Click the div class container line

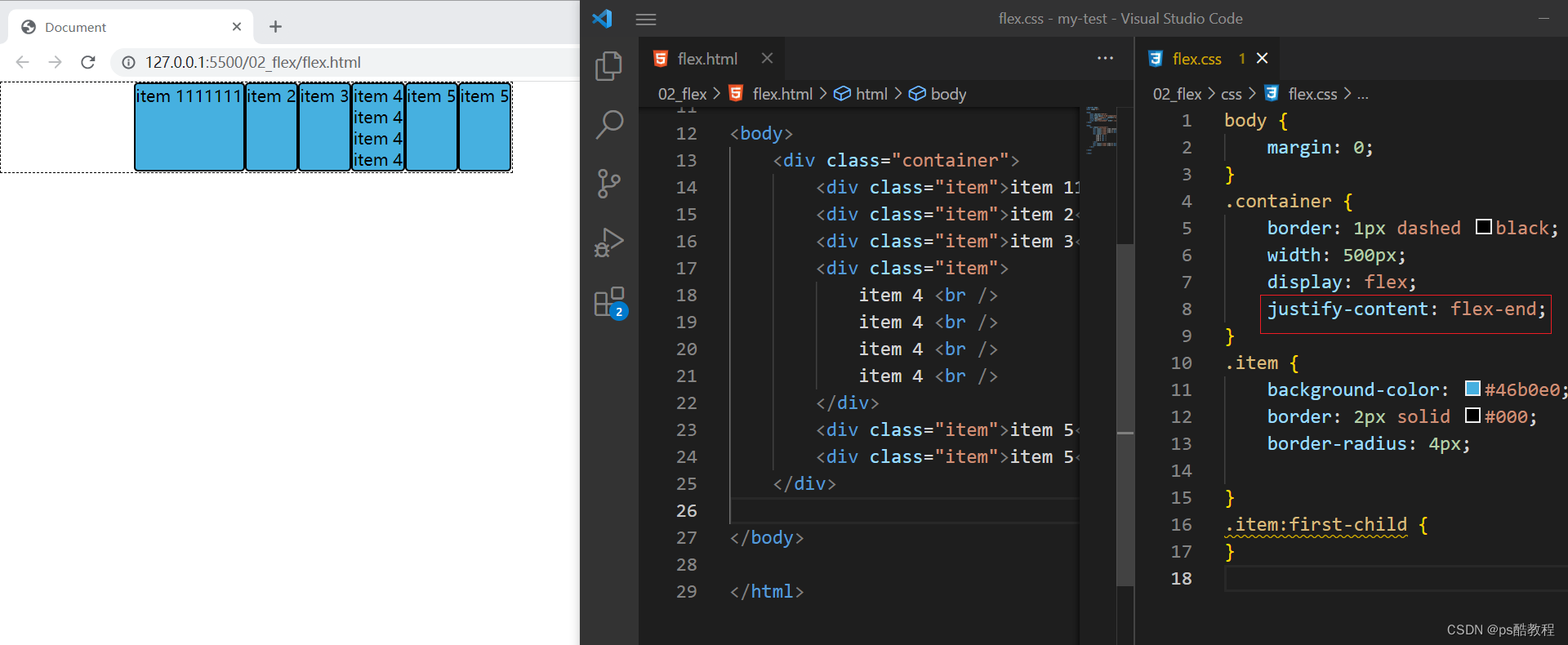[896, 160]
